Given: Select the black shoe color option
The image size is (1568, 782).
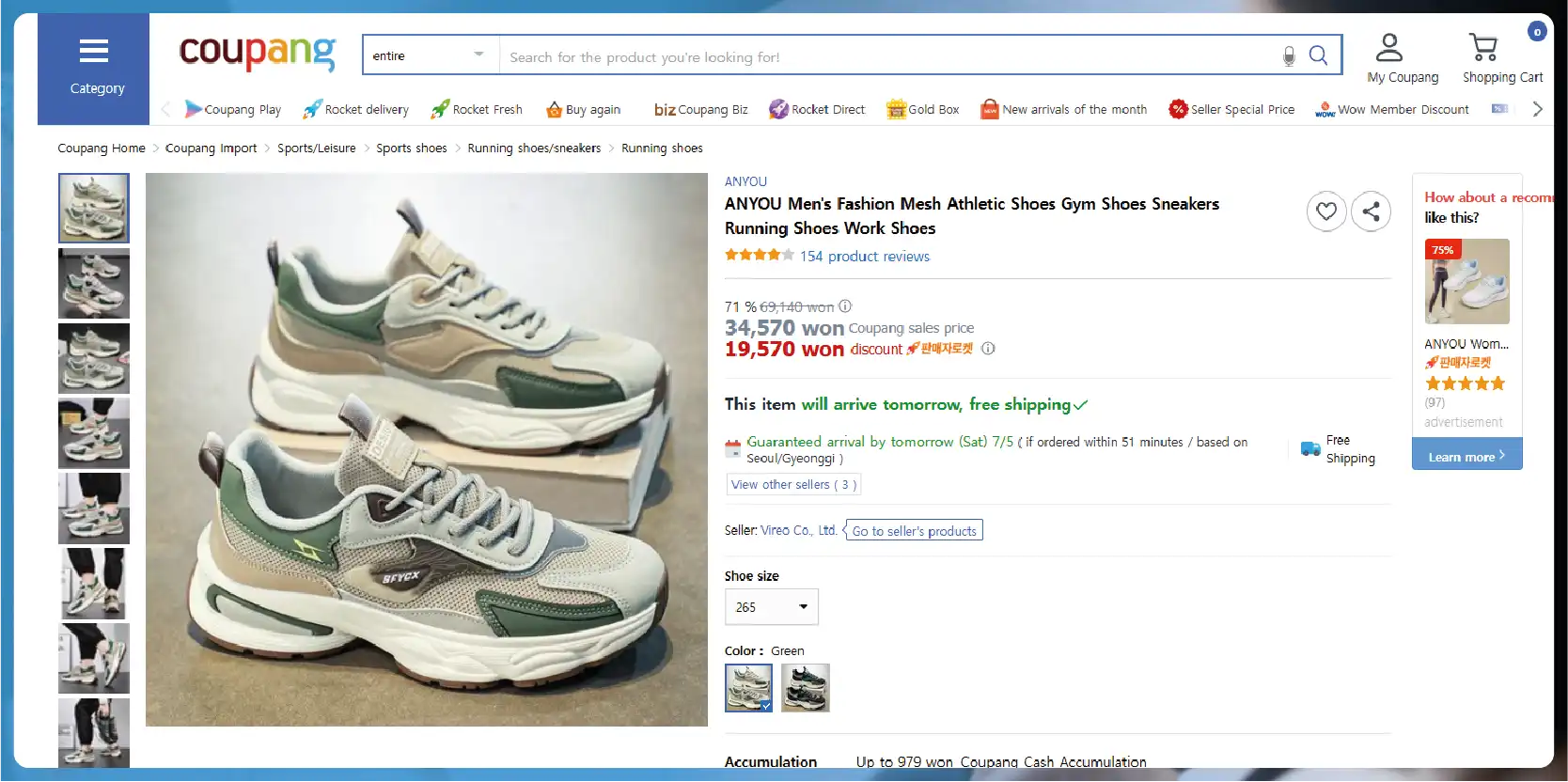Looking at the screenshot, I should coord(805,687).
